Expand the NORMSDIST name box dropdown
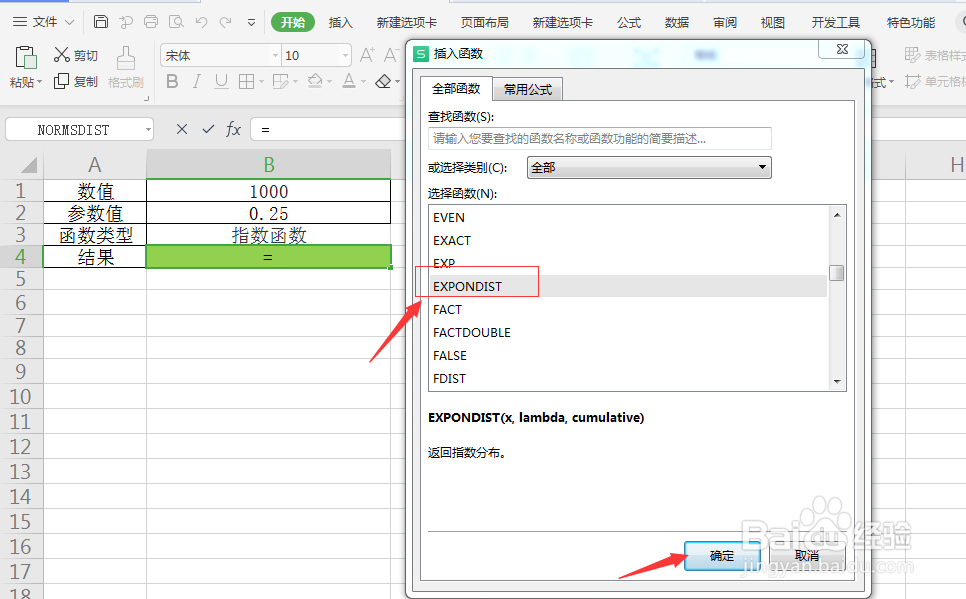This screenshot has width=966, height=599. pos(148,130)
